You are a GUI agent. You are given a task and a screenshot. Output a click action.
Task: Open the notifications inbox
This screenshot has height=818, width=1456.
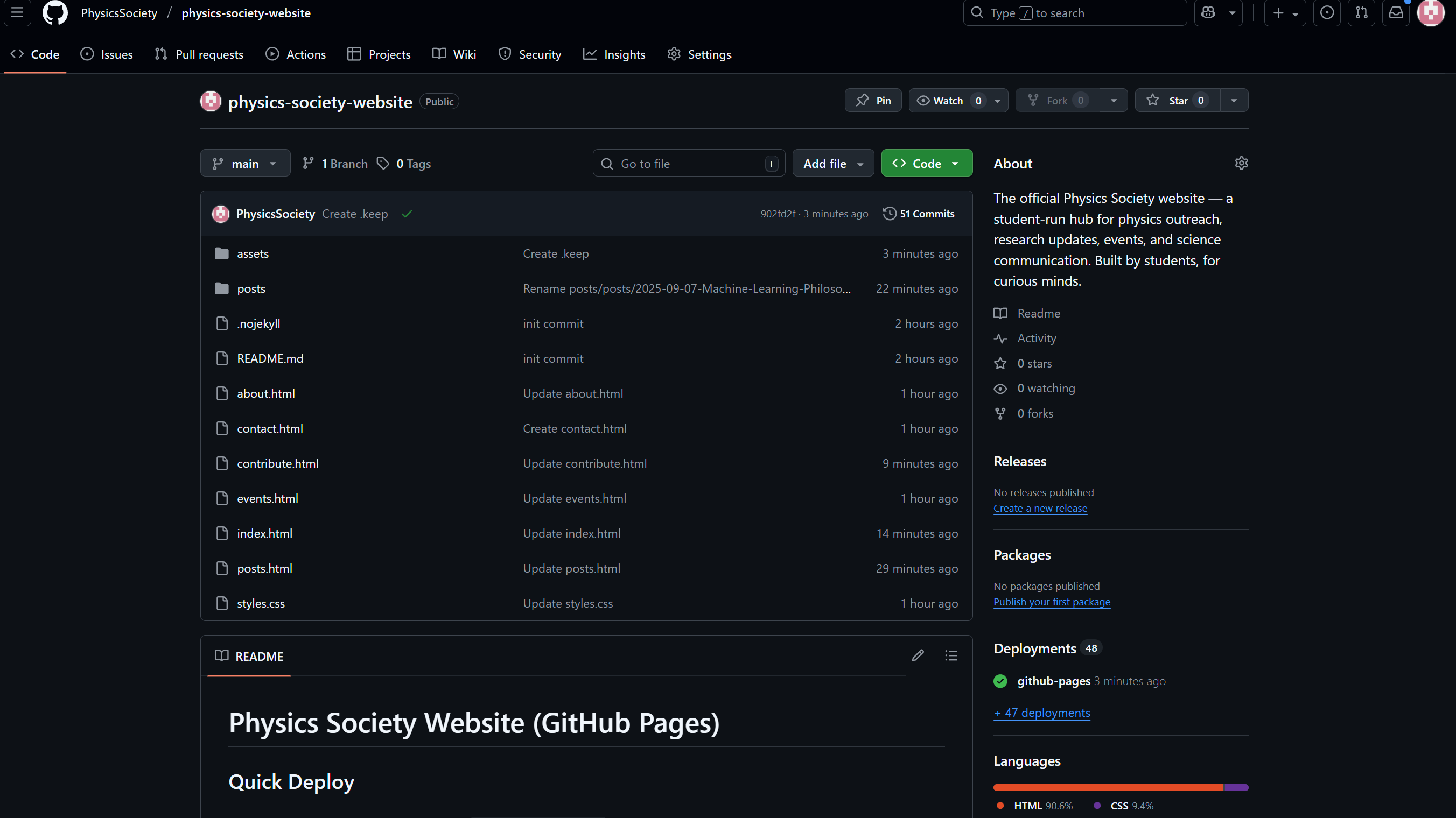click(1396, 12)
